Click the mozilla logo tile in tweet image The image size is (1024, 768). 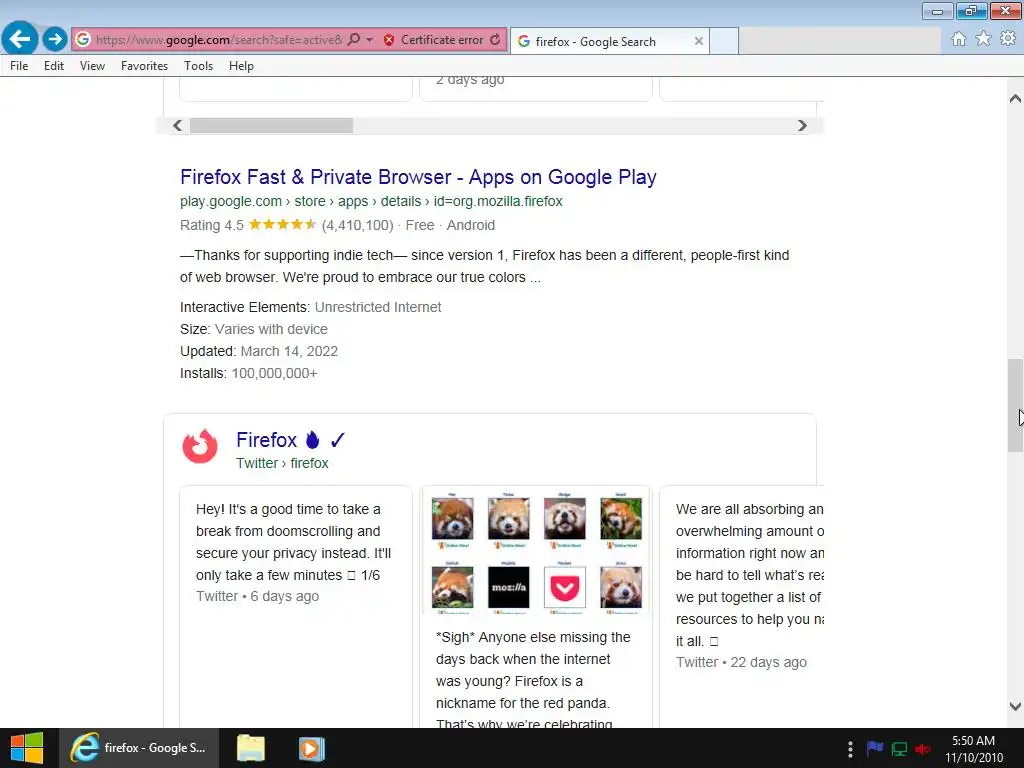[x=509, y=587]
